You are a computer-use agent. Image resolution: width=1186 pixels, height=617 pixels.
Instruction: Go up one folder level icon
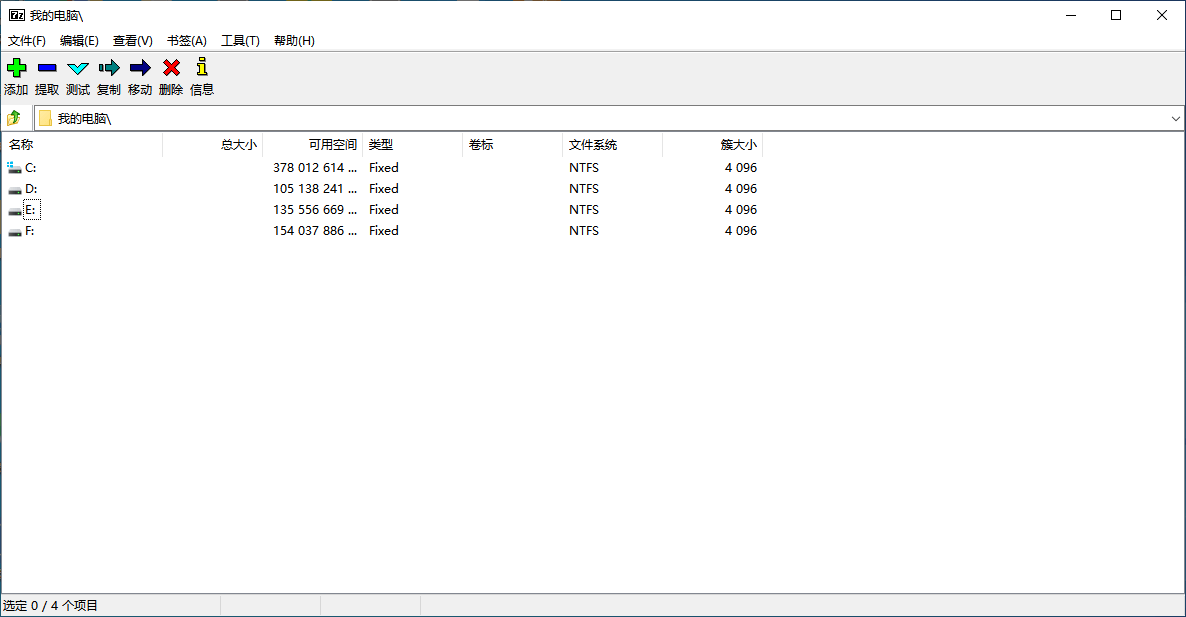[x=15, y=118]
